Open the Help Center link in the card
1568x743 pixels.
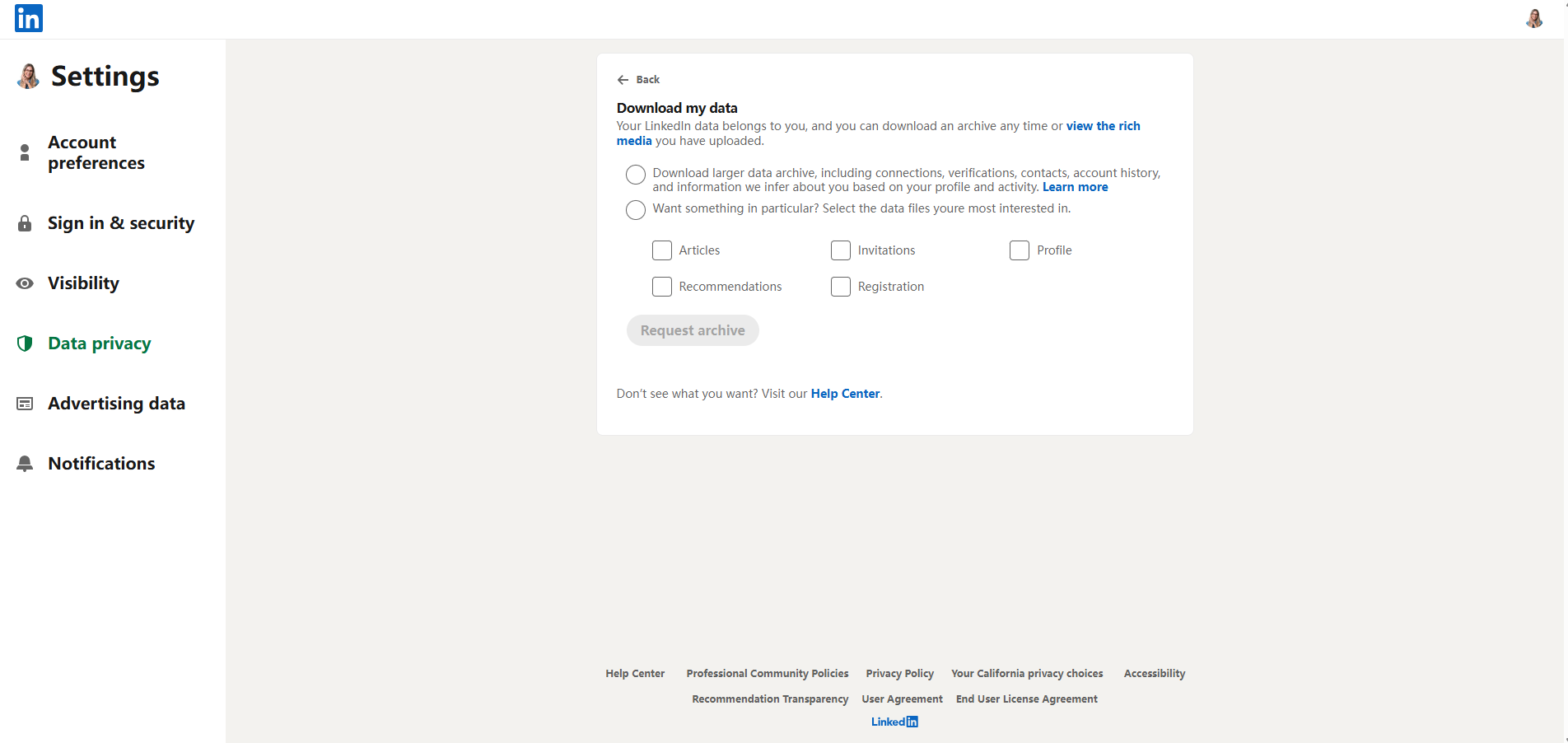tap(845, 394)
